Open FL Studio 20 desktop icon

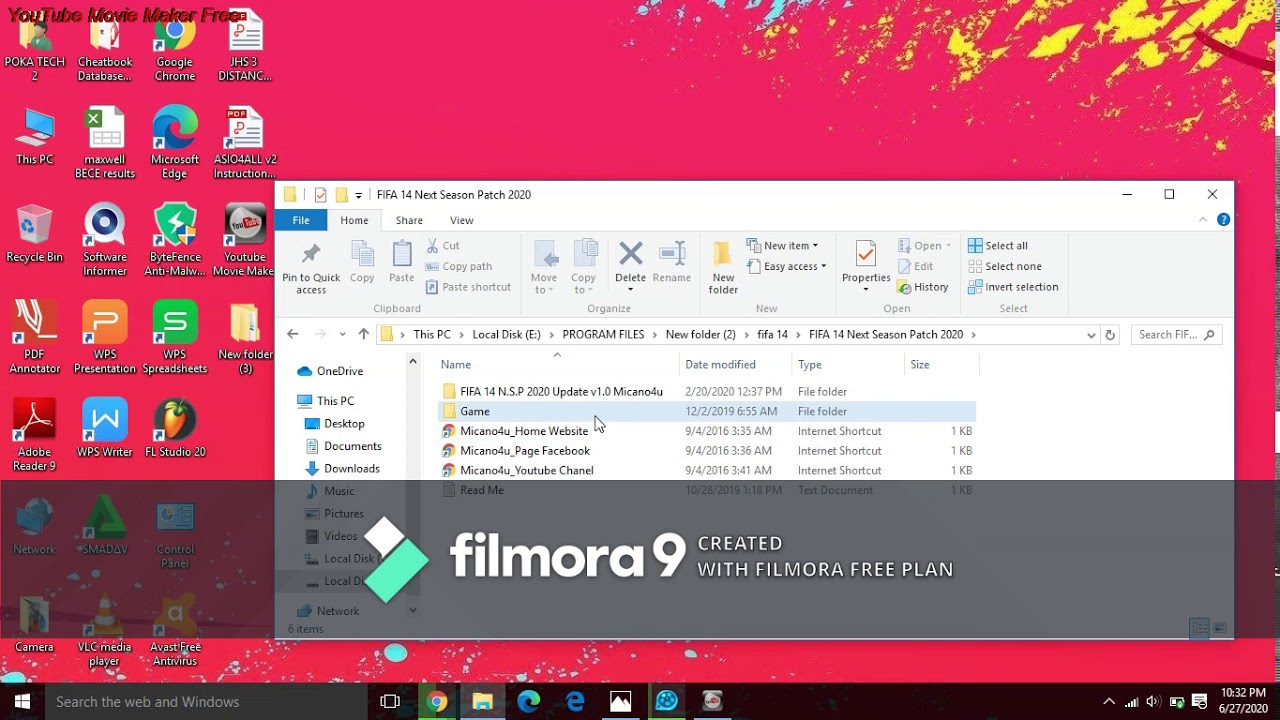click(x=174, y=430)
